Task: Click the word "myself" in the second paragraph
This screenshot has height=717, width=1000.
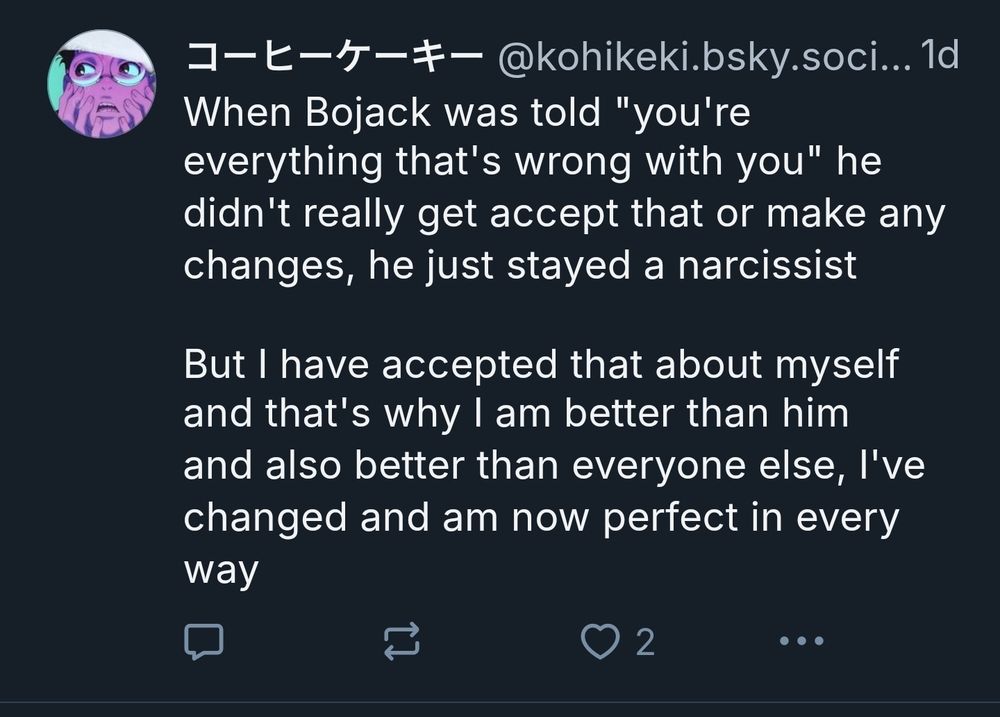Action: 835,365
